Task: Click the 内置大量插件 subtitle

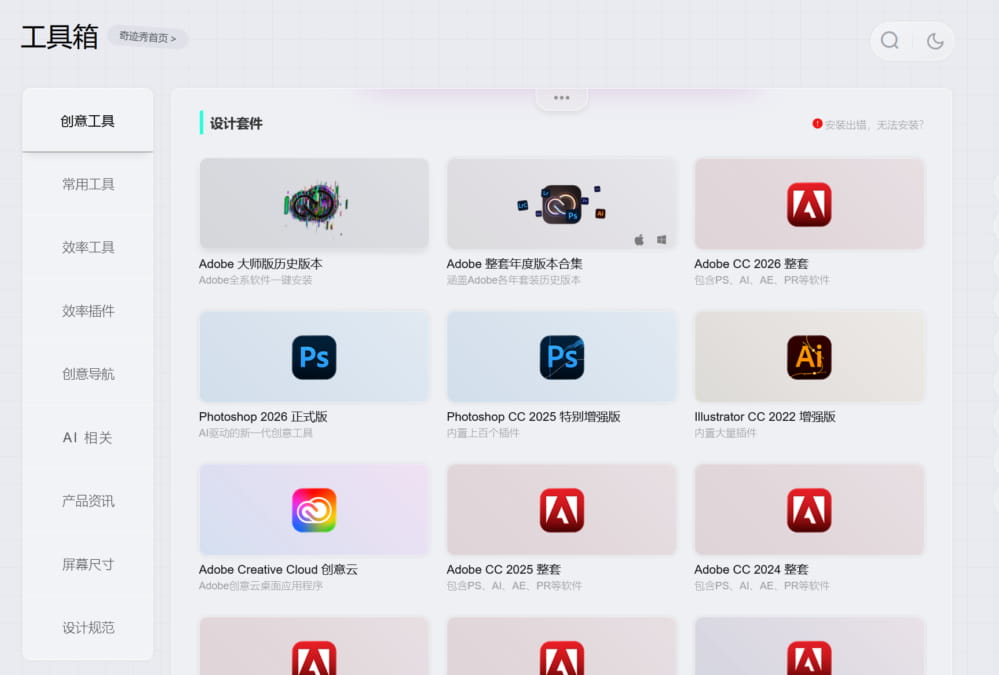Action: [725, 433]
